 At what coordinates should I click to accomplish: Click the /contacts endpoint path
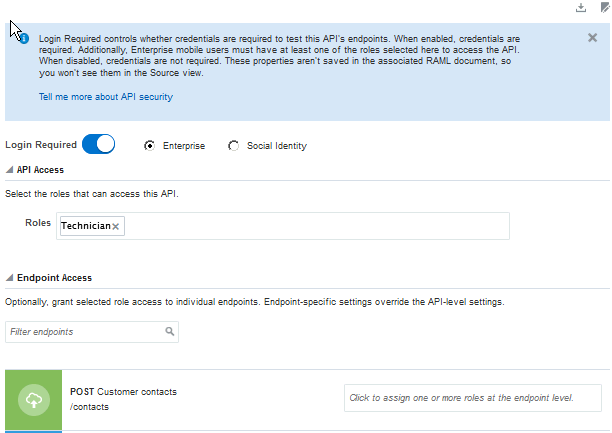tap(90, 407)
